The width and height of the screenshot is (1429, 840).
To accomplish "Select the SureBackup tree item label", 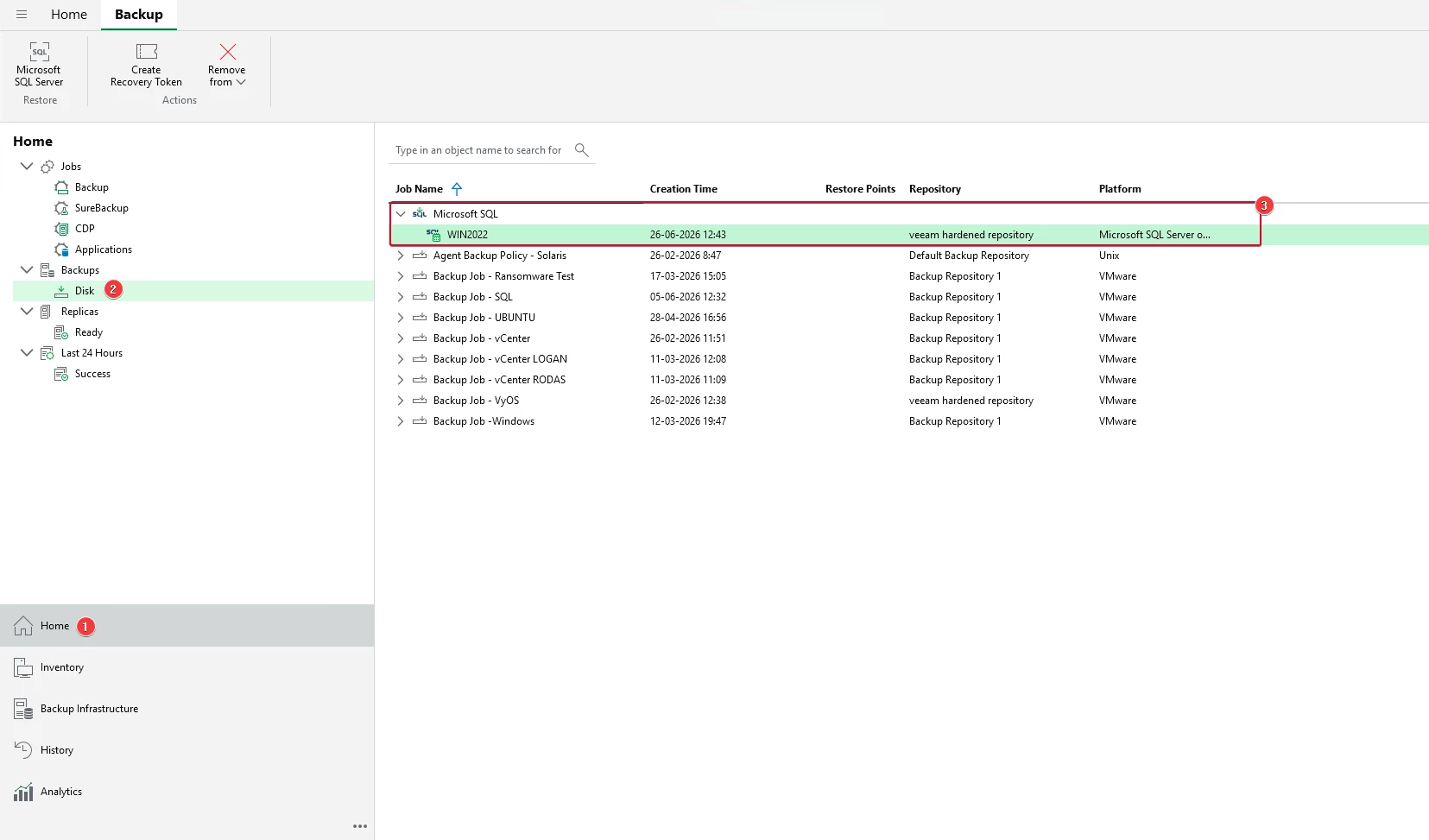I will [102, 208].
